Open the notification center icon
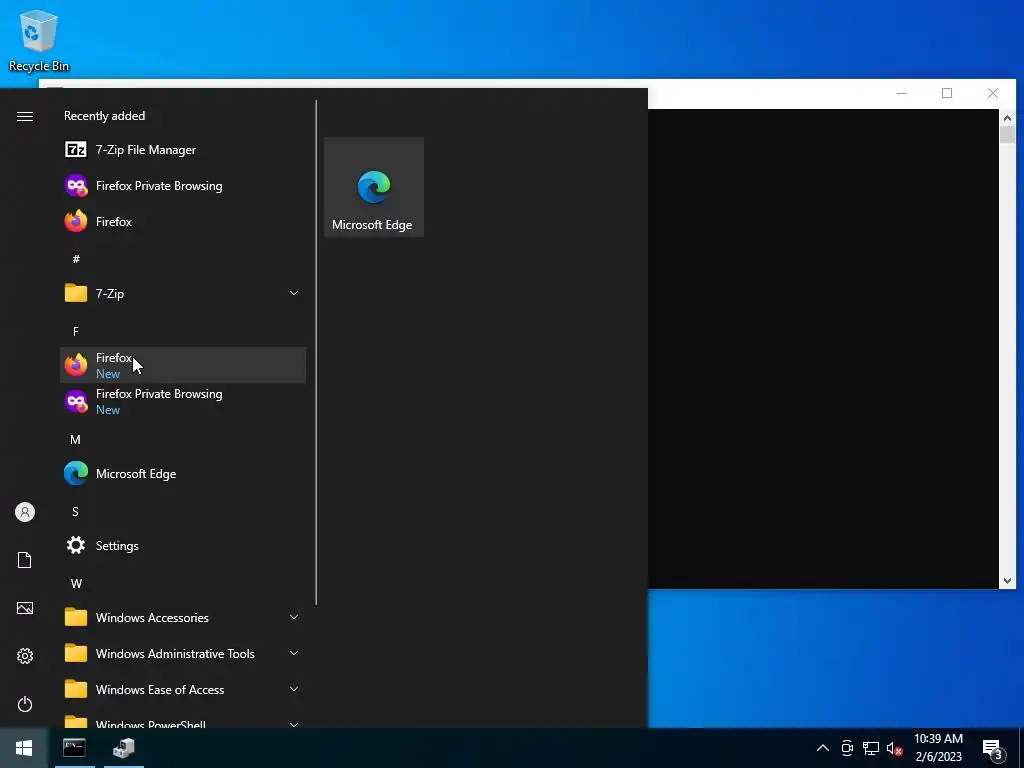The width and height of the screenshot is (1024, 768). pos(992,749)
